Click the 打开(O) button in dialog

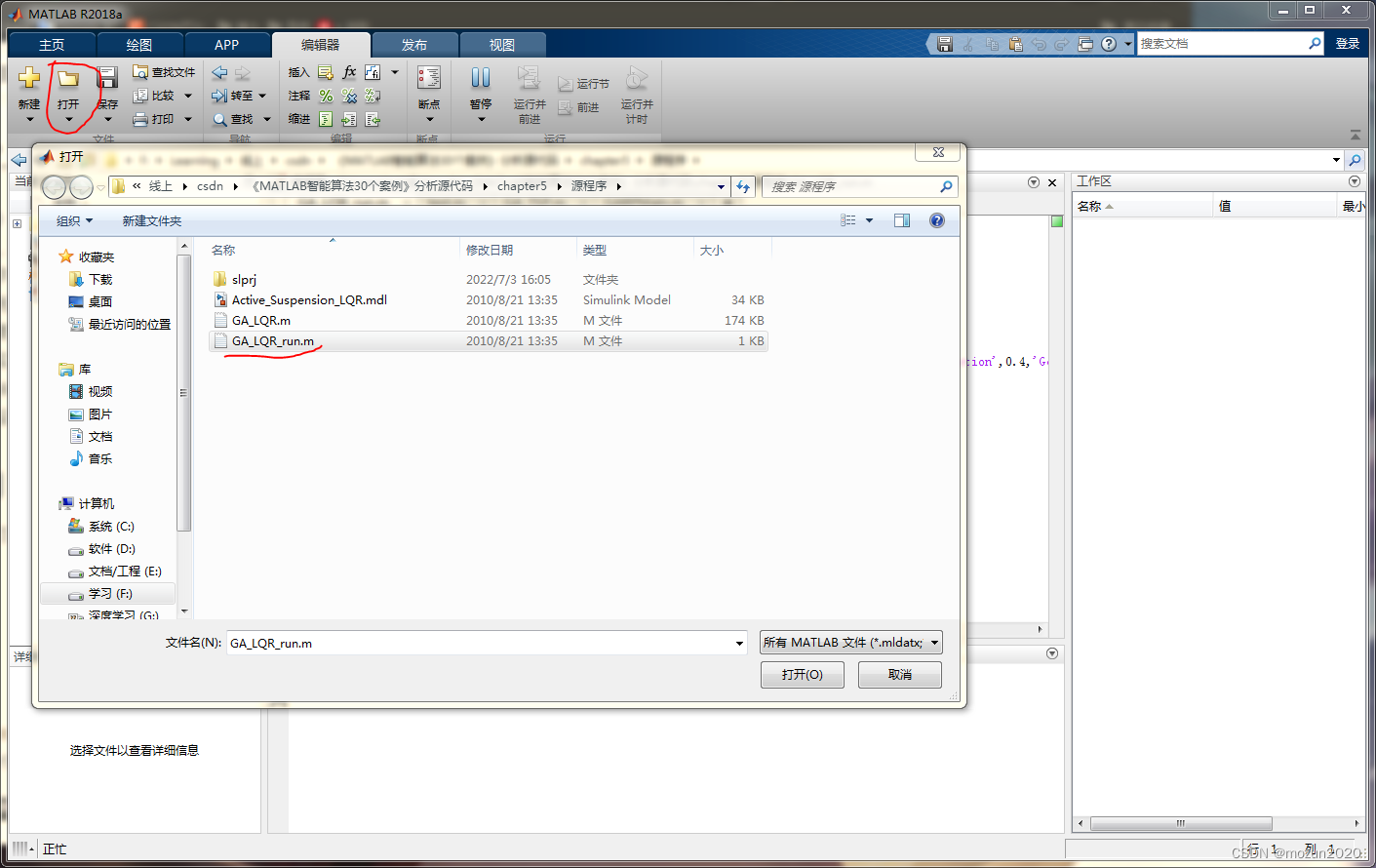coord(803,675)
